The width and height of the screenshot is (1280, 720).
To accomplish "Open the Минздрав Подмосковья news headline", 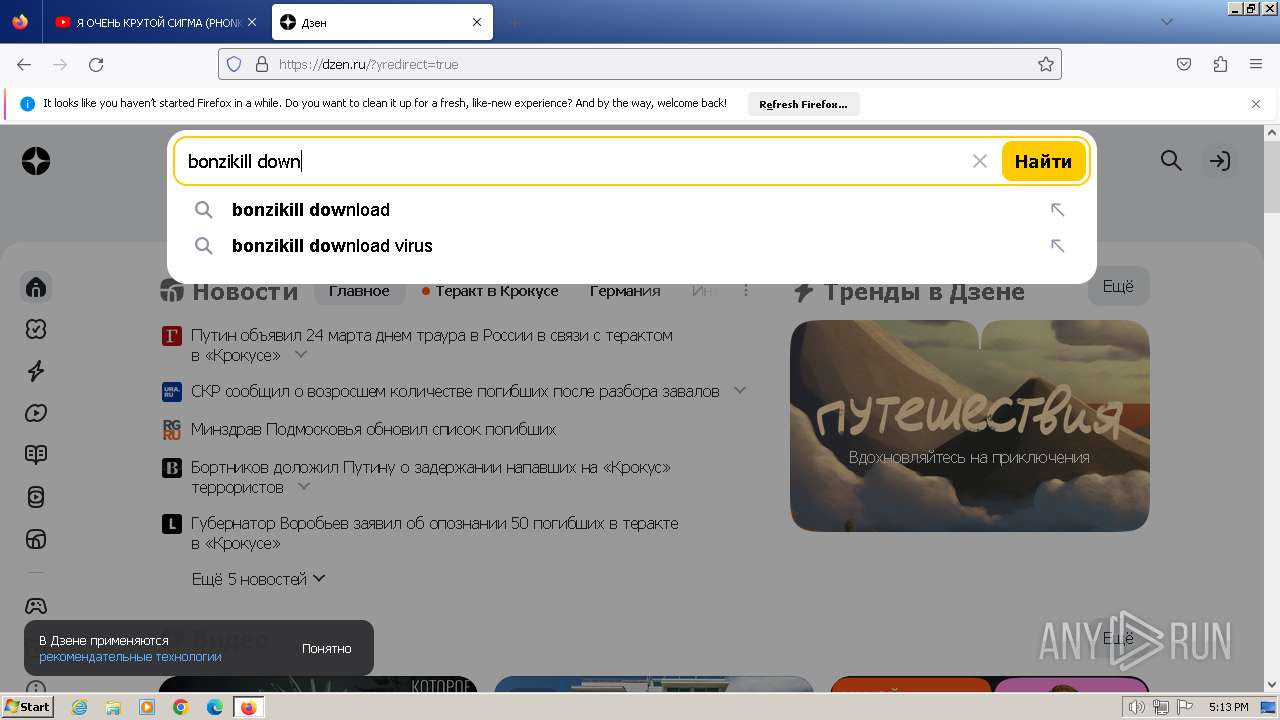I will [373, 429].
